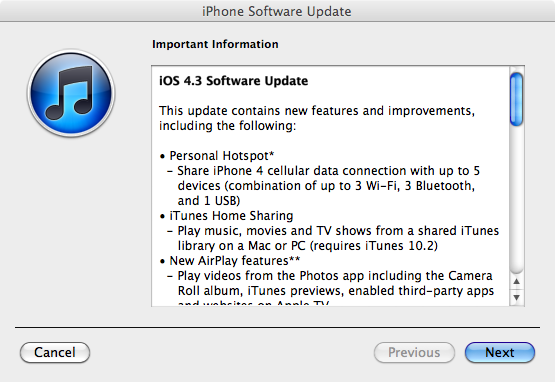Select the iOS 4.3 Software Update heading
The image size is (555, 382).
click(234, 81)
